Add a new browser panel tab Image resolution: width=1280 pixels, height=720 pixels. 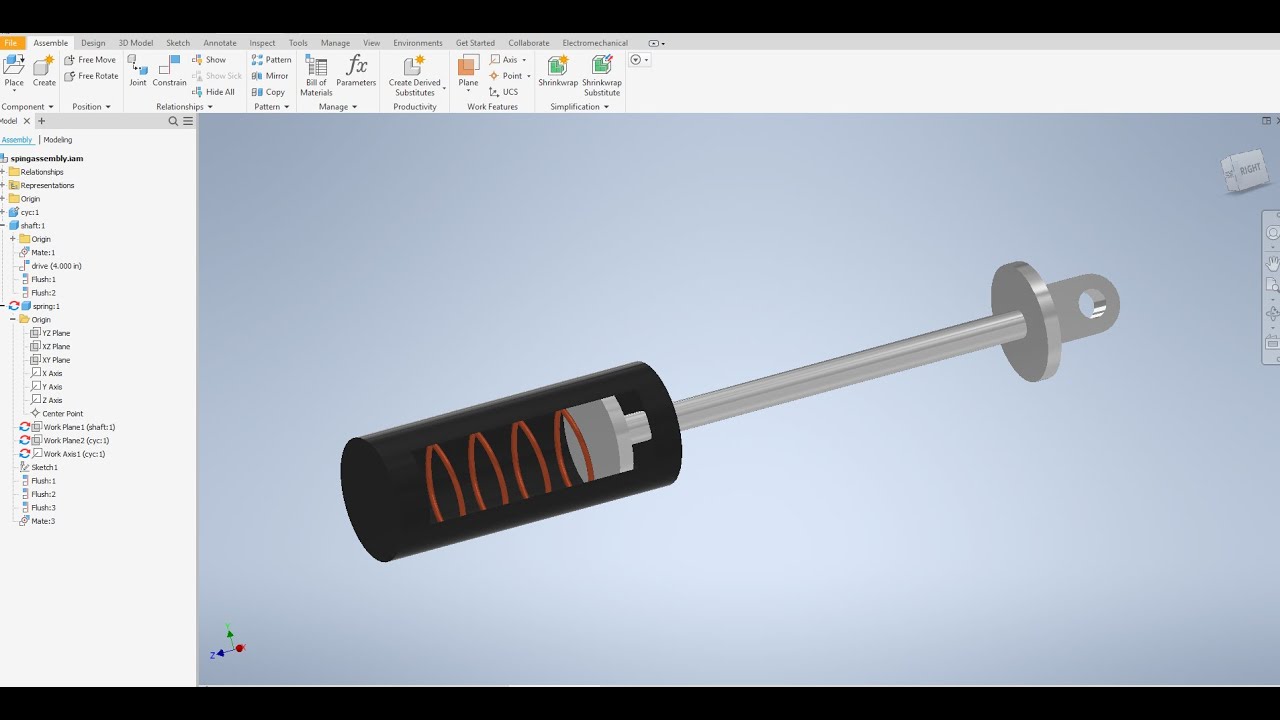(41, 121)
